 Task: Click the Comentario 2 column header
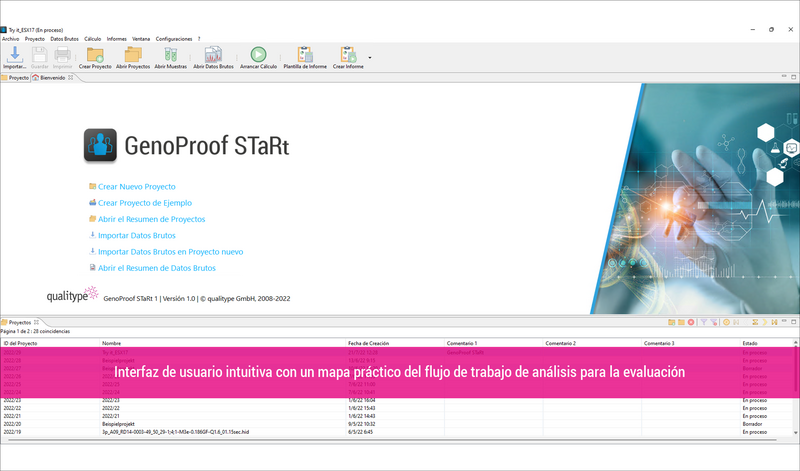[592, 343]
